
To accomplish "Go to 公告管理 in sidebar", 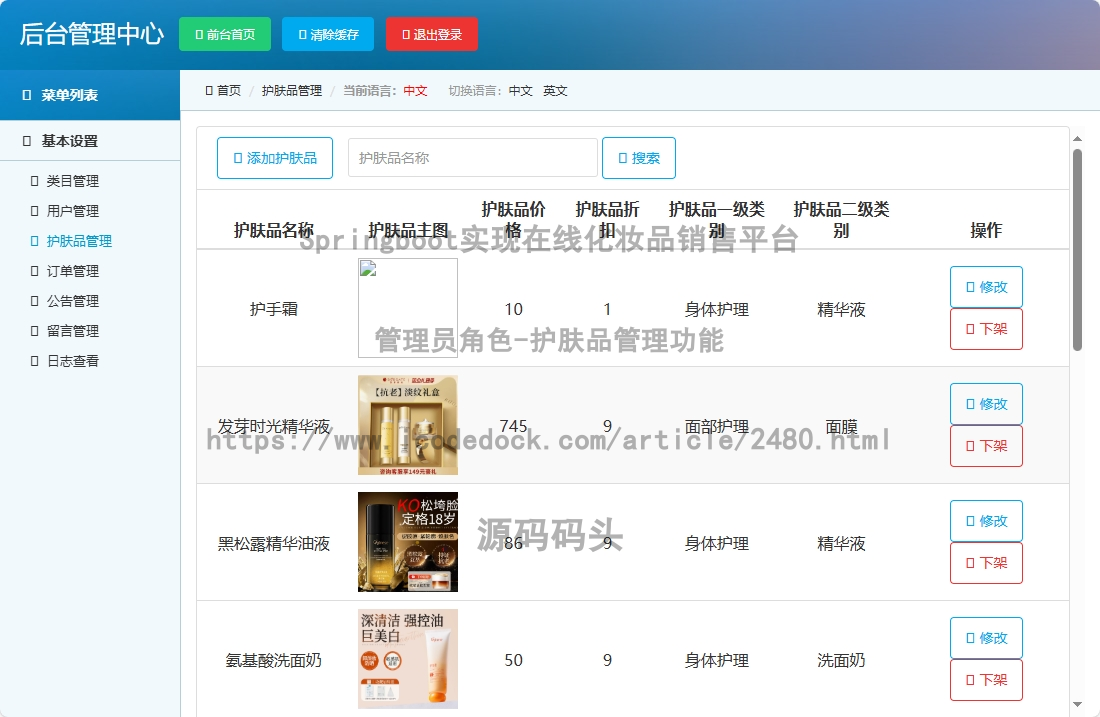I will point(72,301).
